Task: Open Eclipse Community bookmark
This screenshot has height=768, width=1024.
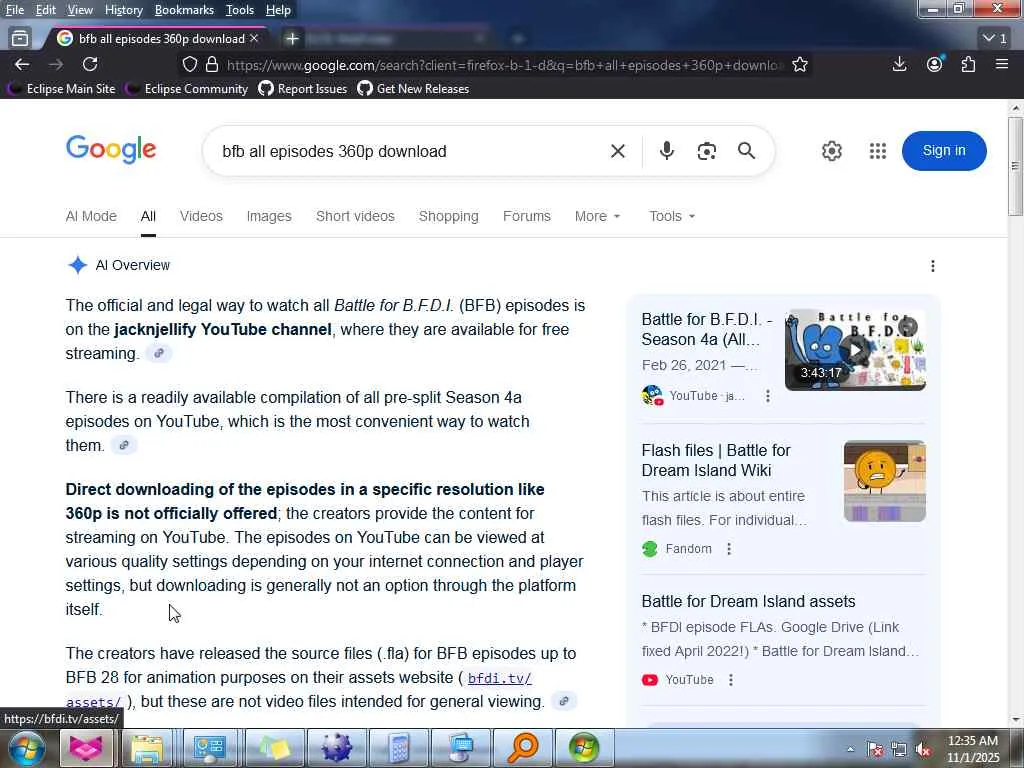Action: [x=187, y=89]
